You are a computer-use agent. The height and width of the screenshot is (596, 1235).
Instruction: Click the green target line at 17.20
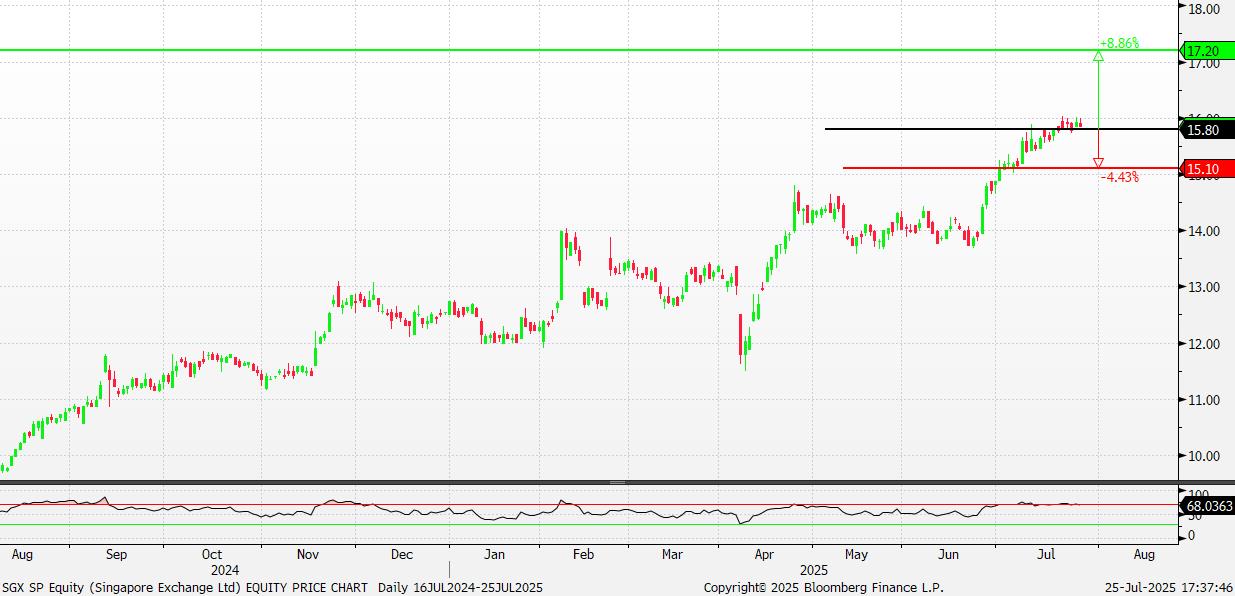click(588, 50)
